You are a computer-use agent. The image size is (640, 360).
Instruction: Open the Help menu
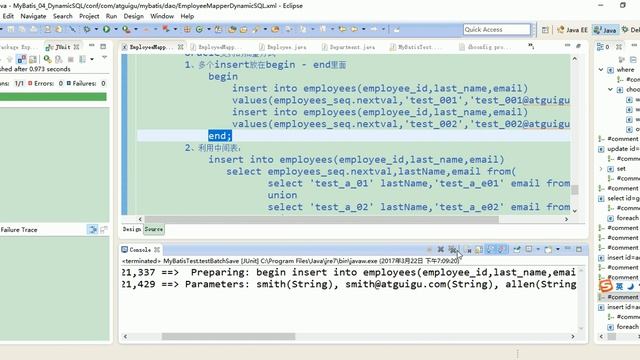[187, 16]
